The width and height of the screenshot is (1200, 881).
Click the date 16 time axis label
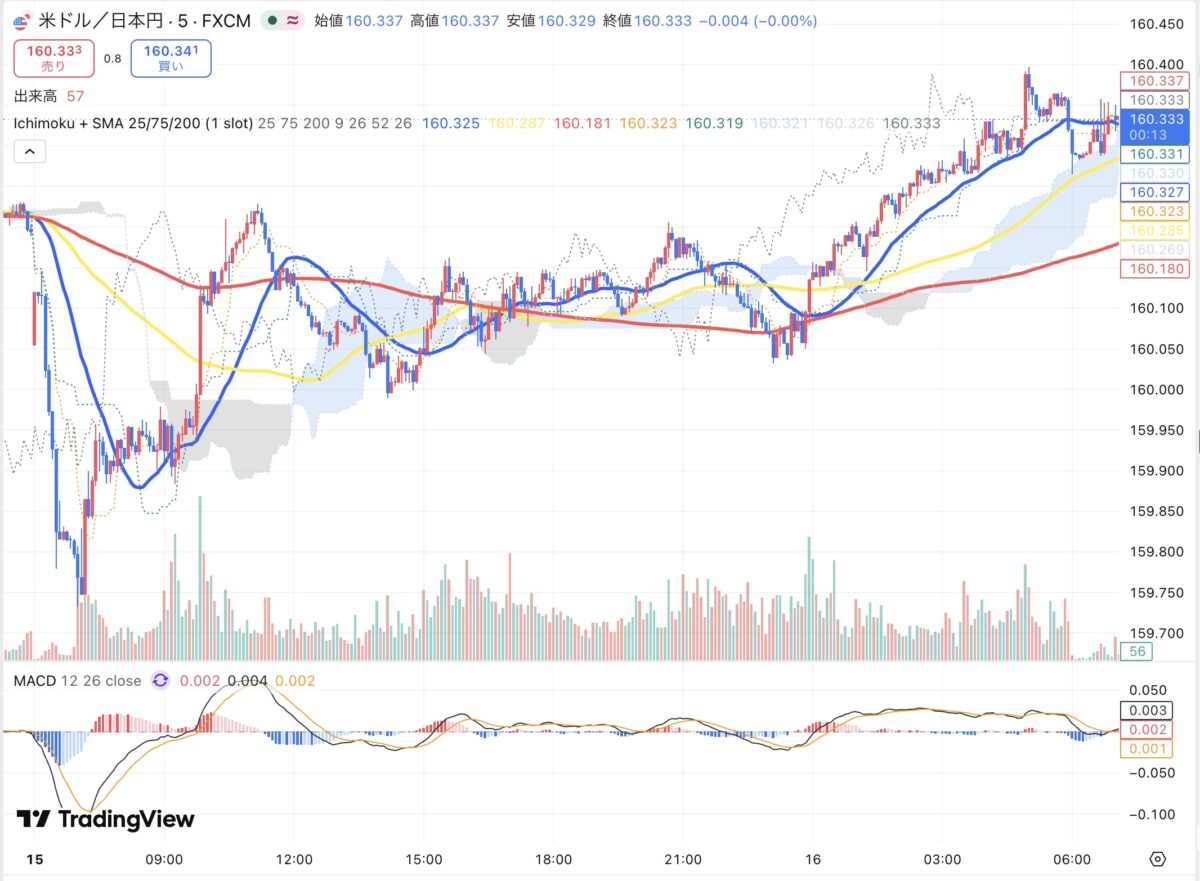point(812,859)
